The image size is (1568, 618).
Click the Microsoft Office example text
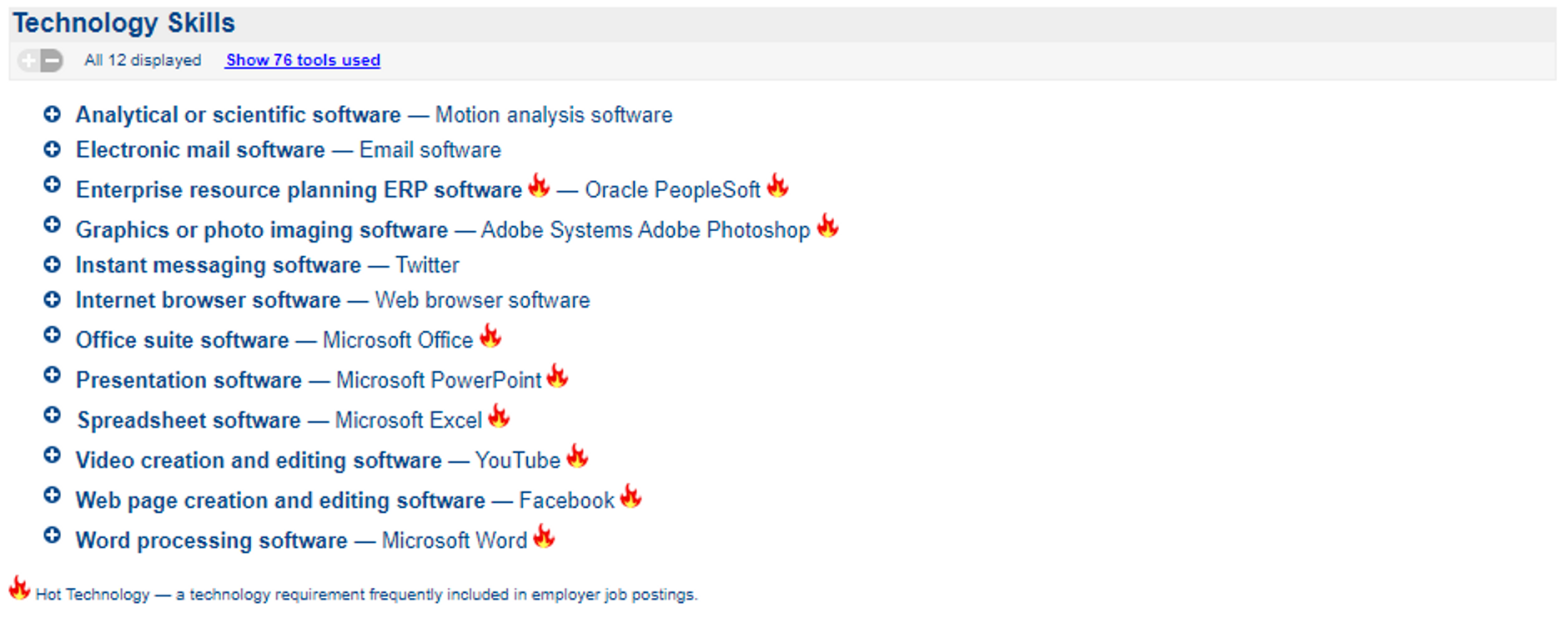click(x=398, y=340)
